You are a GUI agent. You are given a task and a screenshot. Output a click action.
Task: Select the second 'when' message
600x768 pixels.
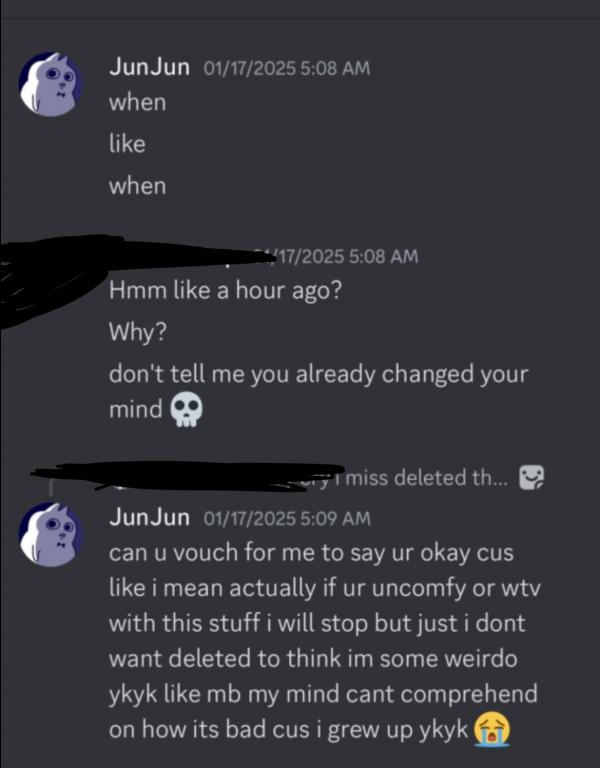coord(138,186)
